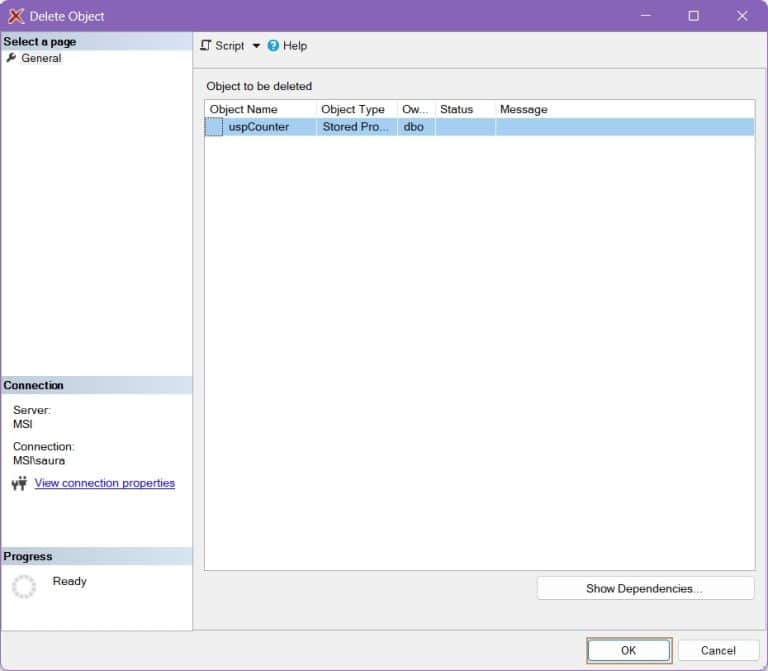The height and width of the screenshot is (671, 768).
Task: Maximize the Delete Object window
Action: tap(694, 16)
